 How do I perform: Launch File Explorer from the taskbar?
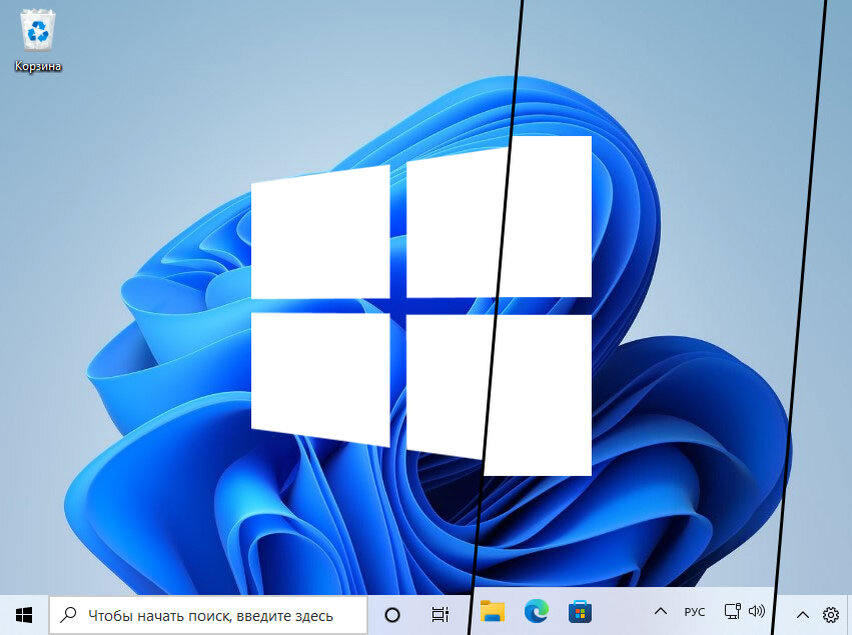click(493, 612)
